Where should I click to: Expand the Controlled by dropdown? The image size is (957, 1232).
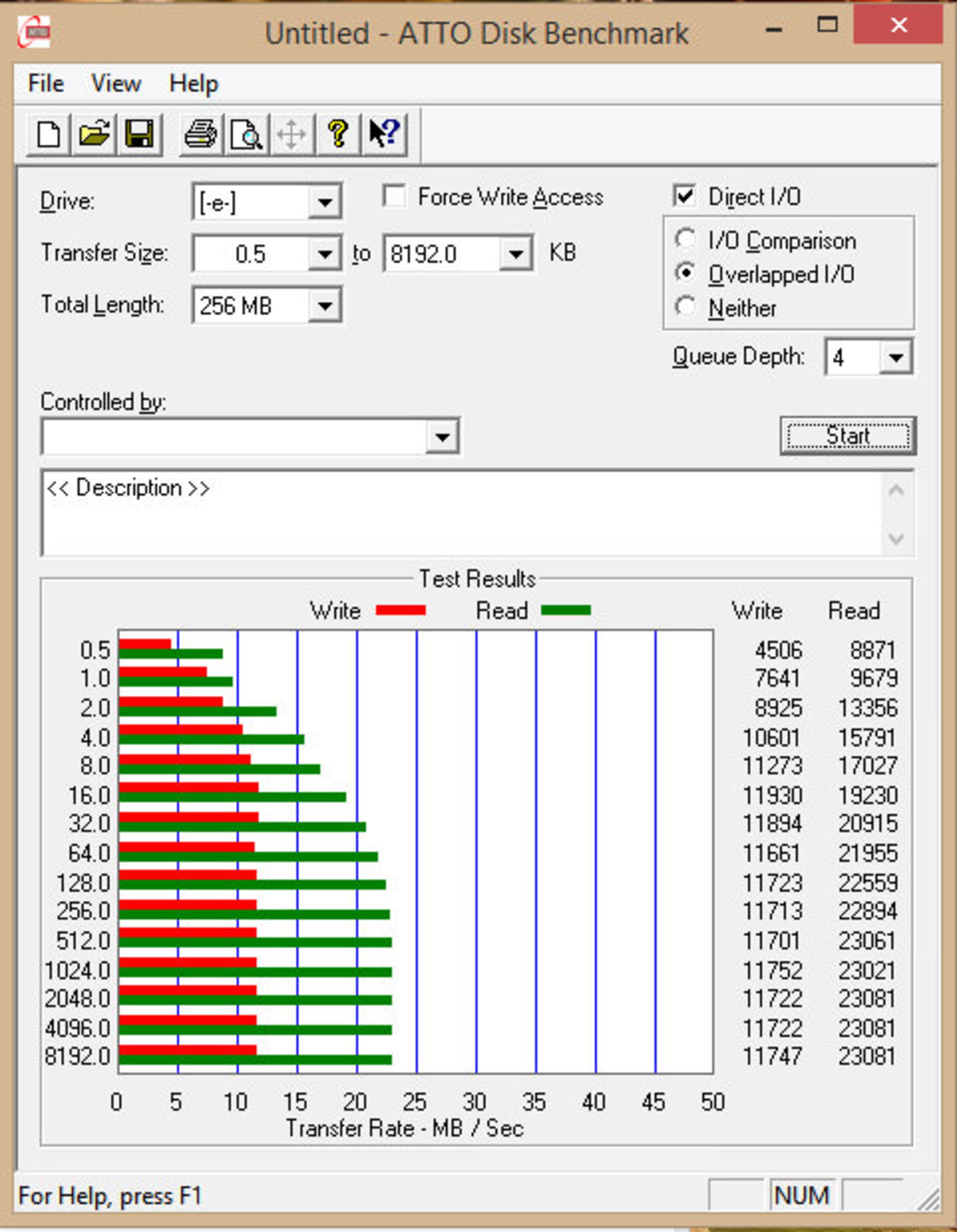pyautogui.click(x=442, y=437)
